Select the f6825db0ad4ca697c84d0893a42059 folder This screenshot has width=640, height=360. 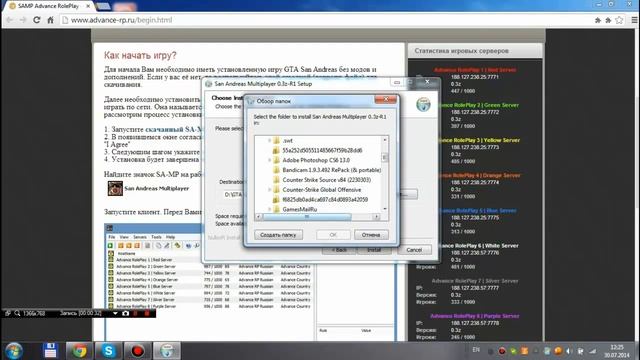pos(325,200)
